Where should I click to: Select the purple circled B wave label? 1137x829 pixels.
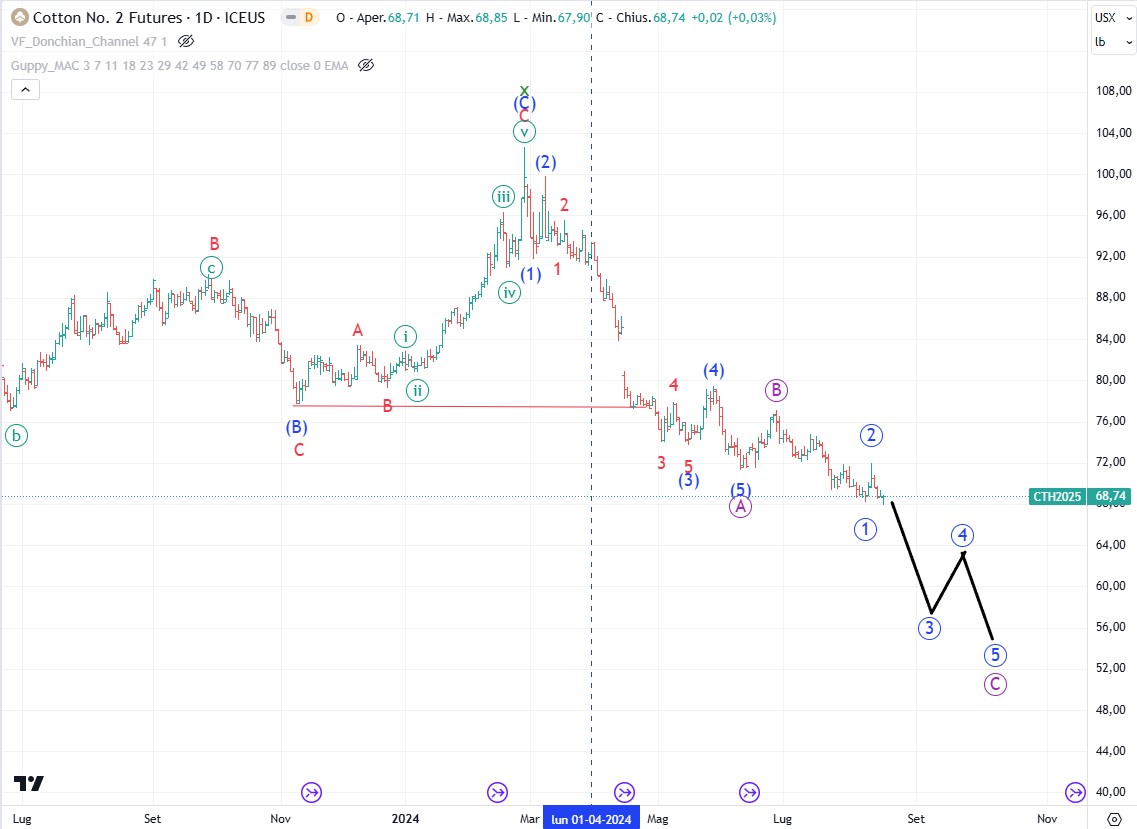tap(776, 390)
